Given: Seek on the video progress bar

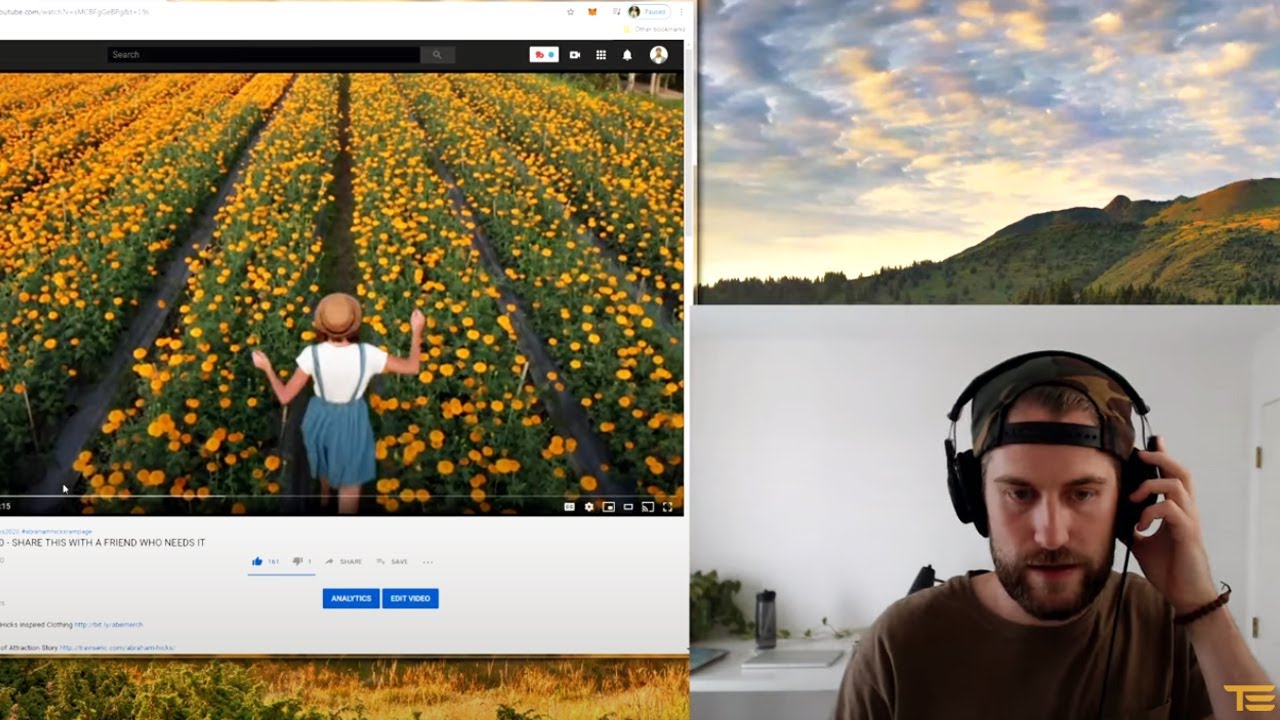Looking at the screenshot, I should tap(341, 496).
